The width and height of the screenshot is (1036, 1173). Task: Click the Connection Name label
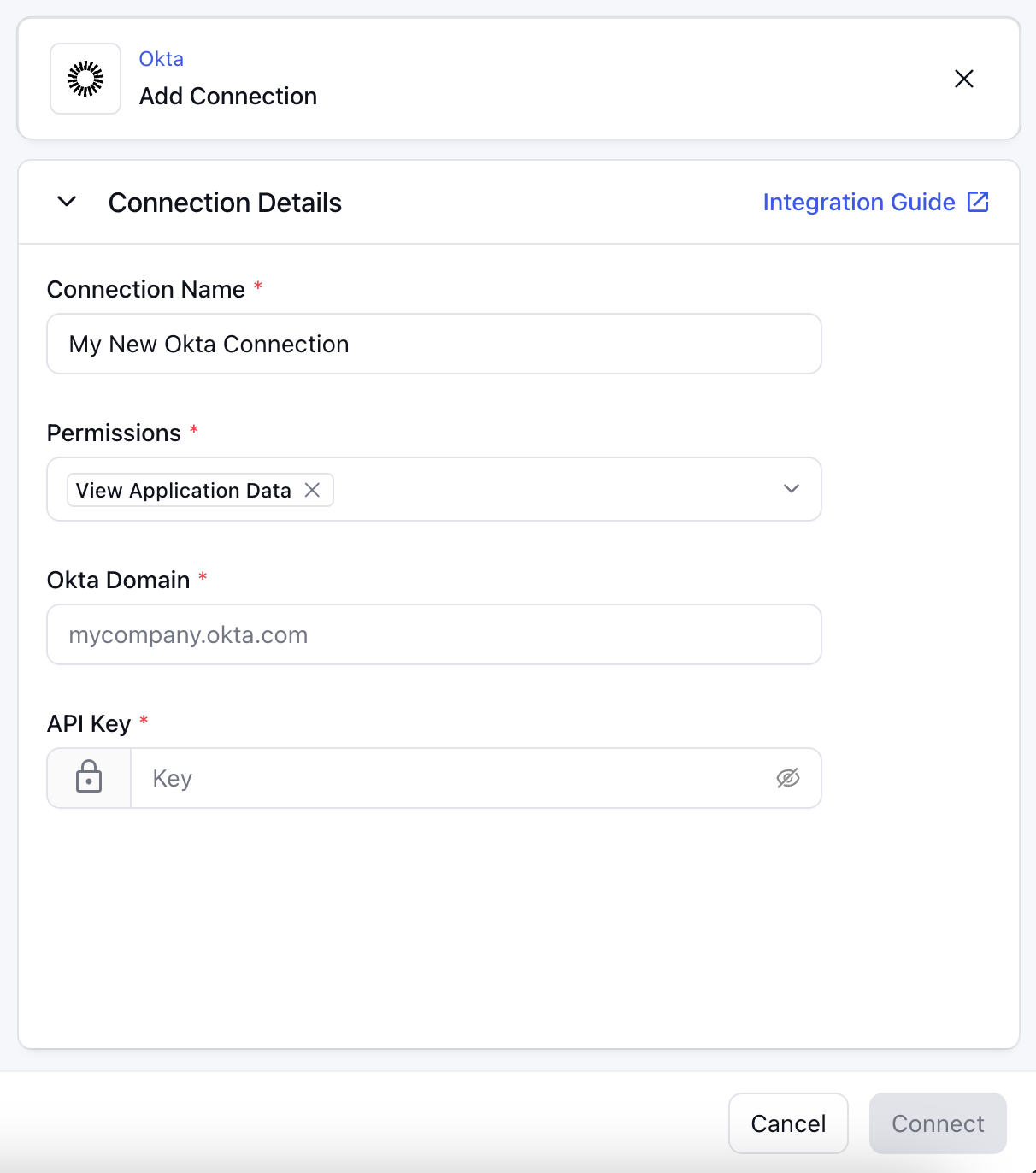click(x=146, y=290)
